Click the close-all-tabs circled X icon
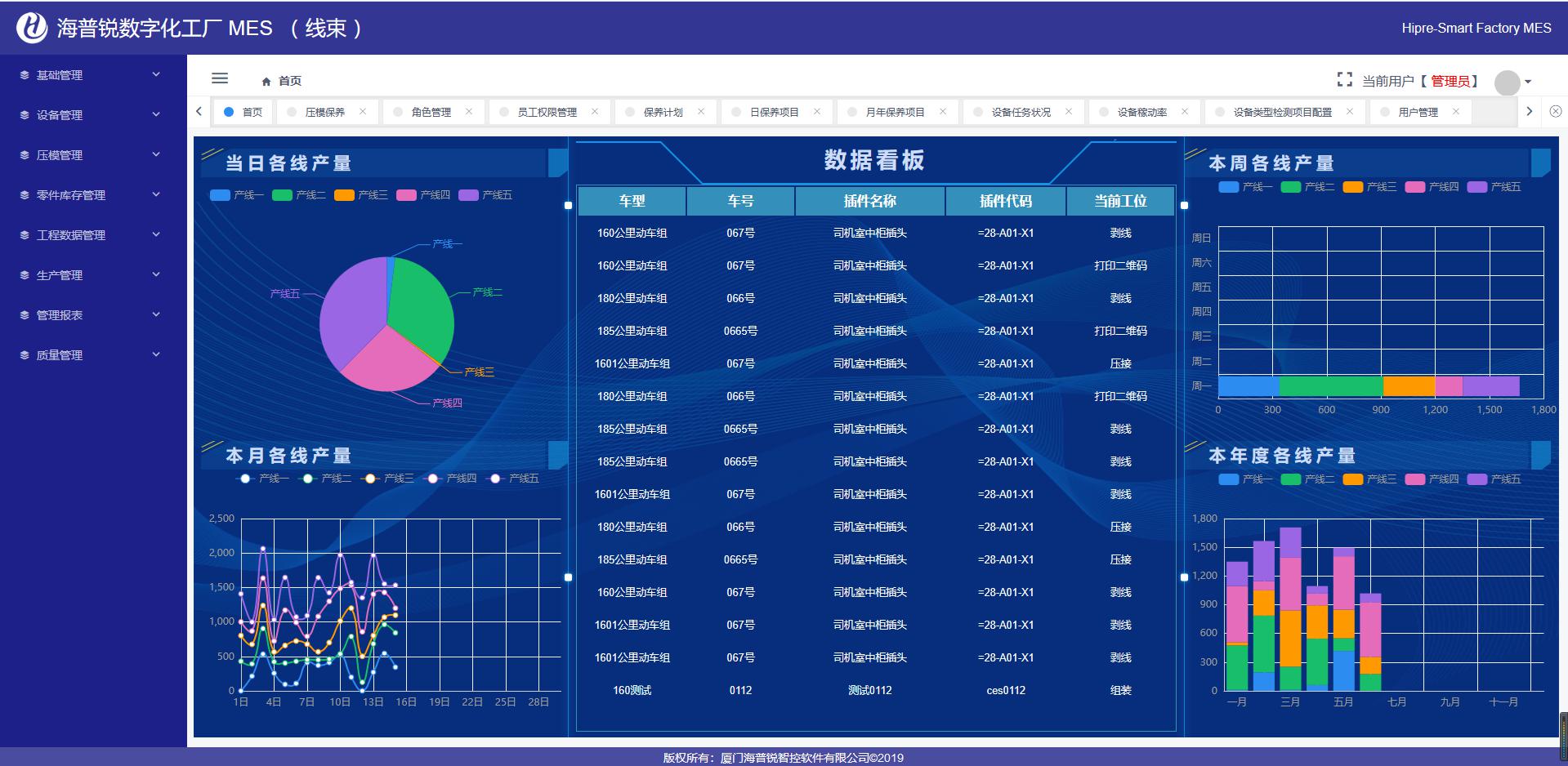This screenshot has height=766, width=1568. 1555,111
